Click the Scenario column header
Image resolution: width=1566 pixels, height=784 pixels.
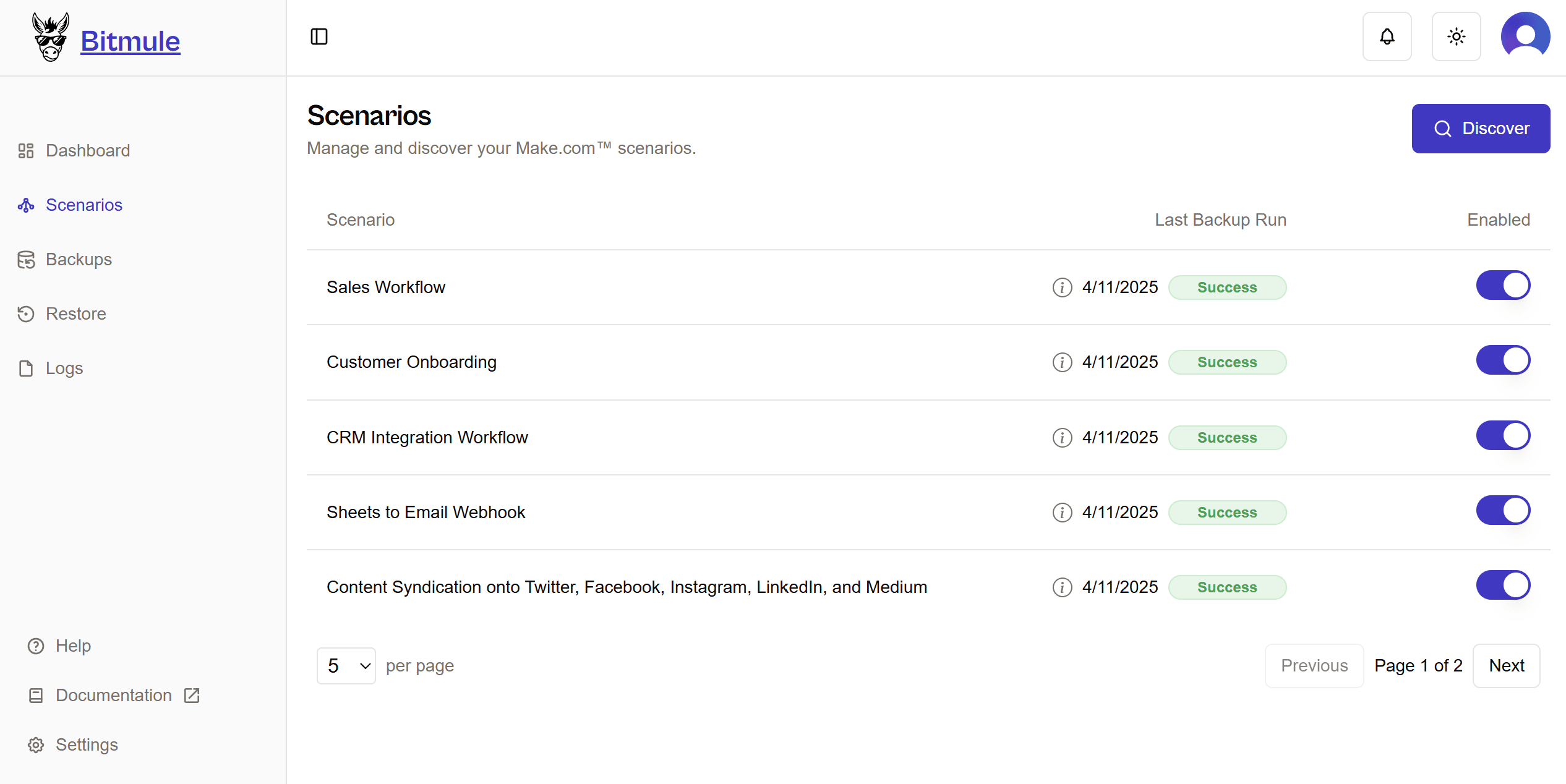[361, 220]
